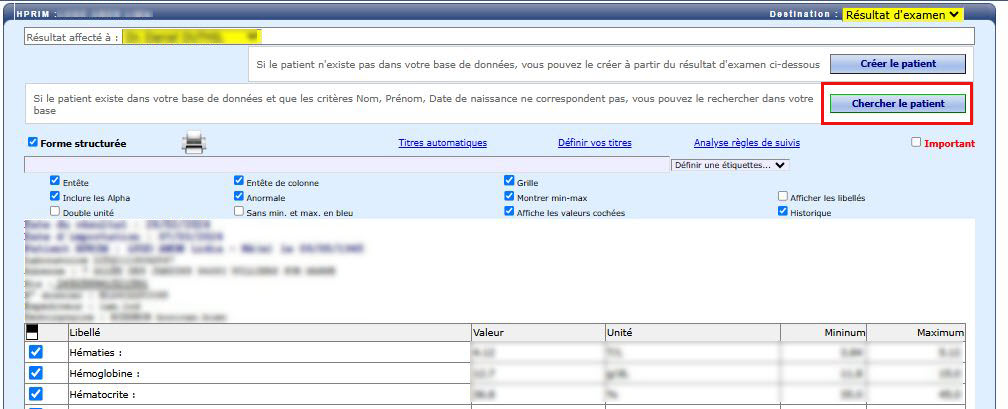Click 'Chercher le patient' button
The image size is (1008, 409).
897,103
